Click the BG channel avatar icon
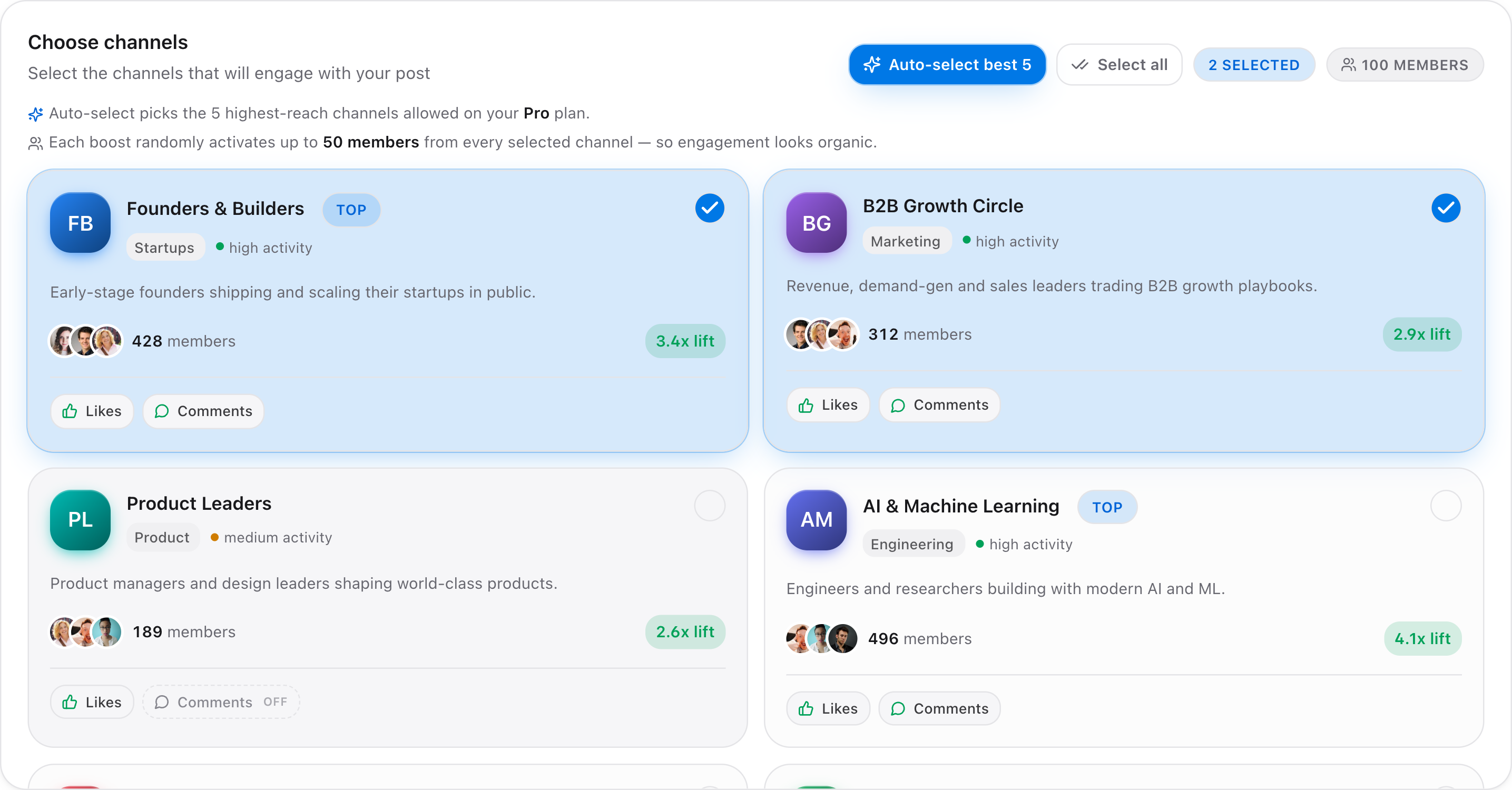Viewport: 1512px width, 790px height. (817, 223)
